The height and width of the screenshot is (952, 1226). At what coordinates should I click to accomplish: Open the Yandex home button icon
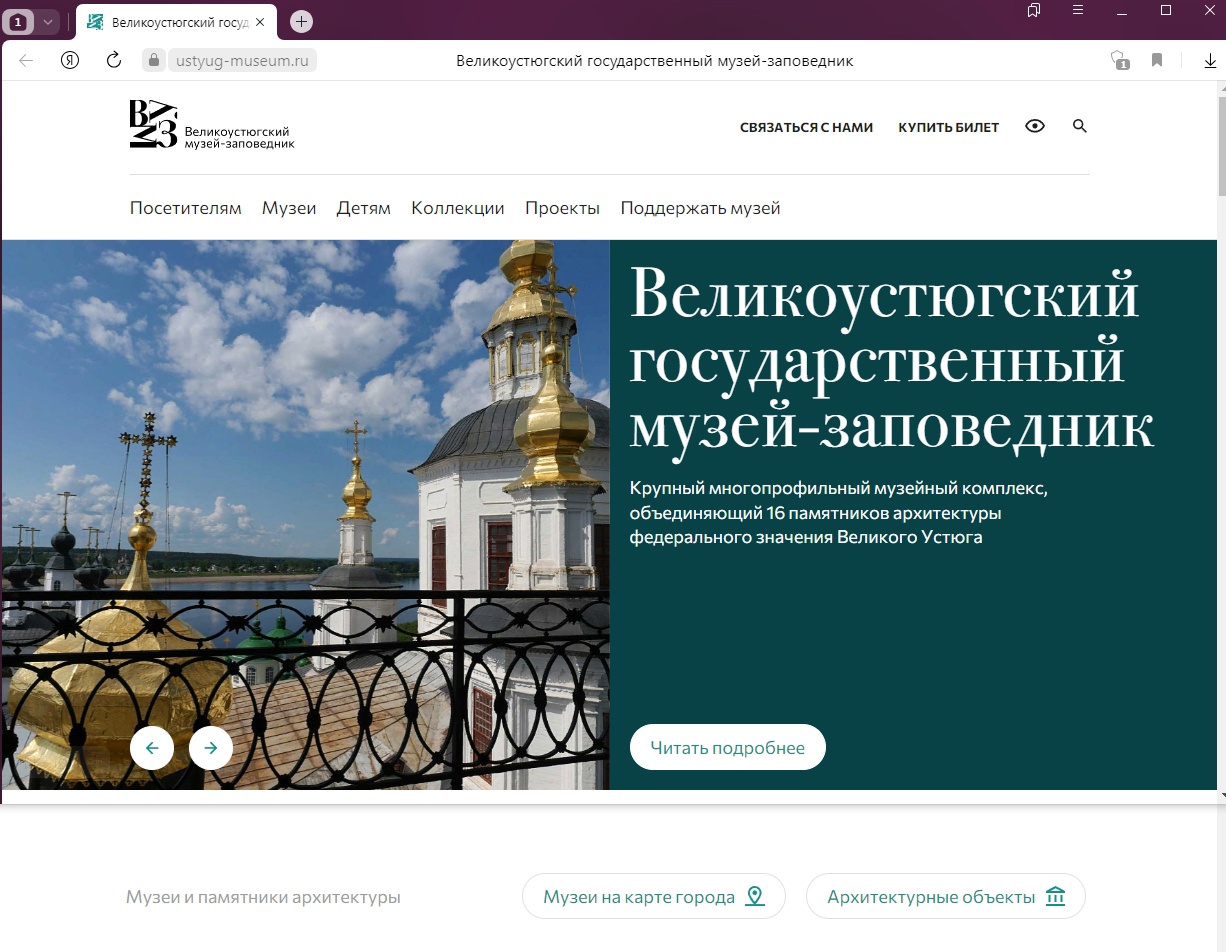pyautogui.click(x=70, y=61)
